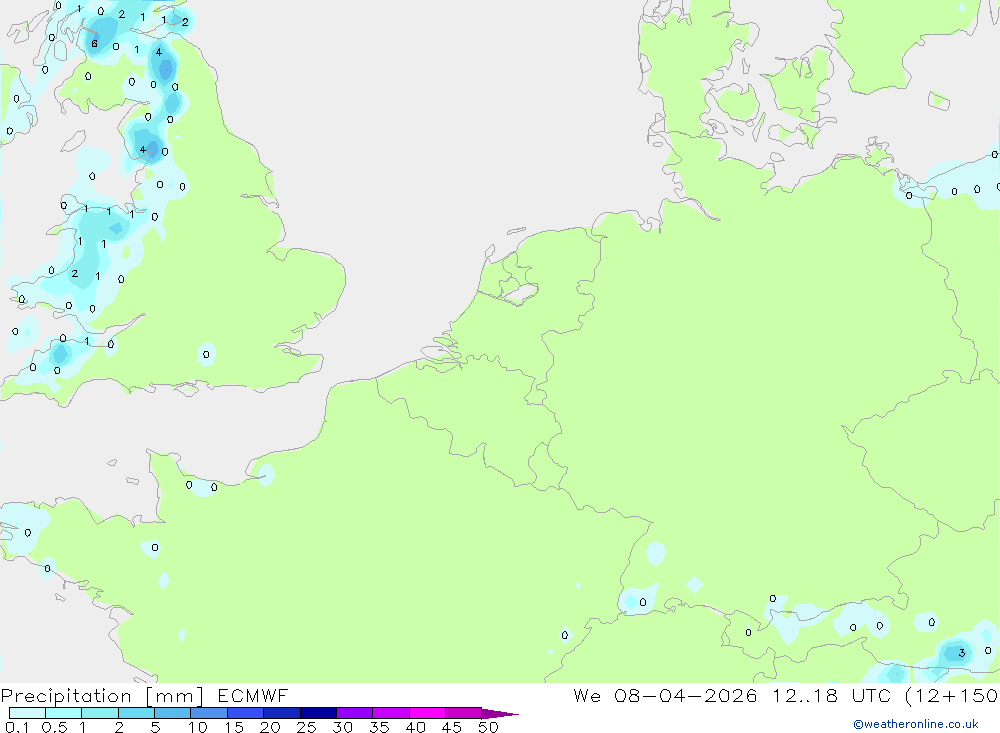Select the 40–45 mm magenta legend swatch

pyautogui.click(x=427, y=713)
